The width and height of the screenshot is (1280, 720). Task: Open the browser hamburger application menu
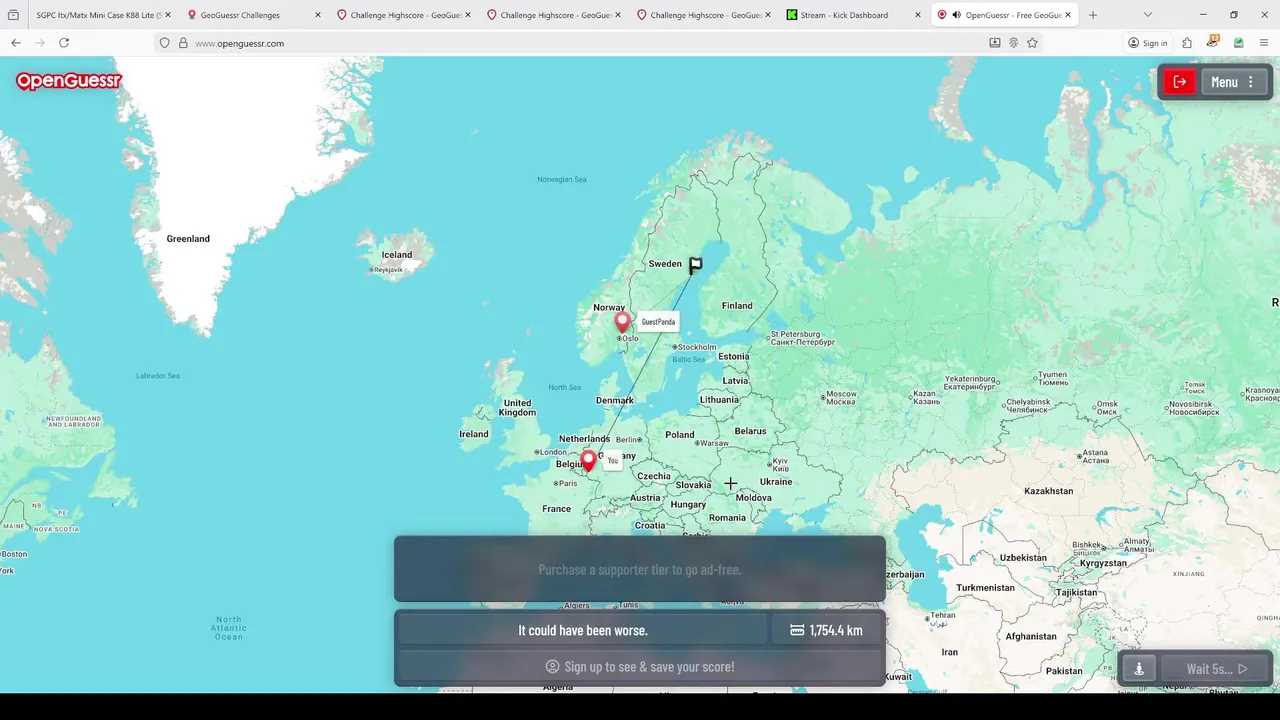(1264, 43)
